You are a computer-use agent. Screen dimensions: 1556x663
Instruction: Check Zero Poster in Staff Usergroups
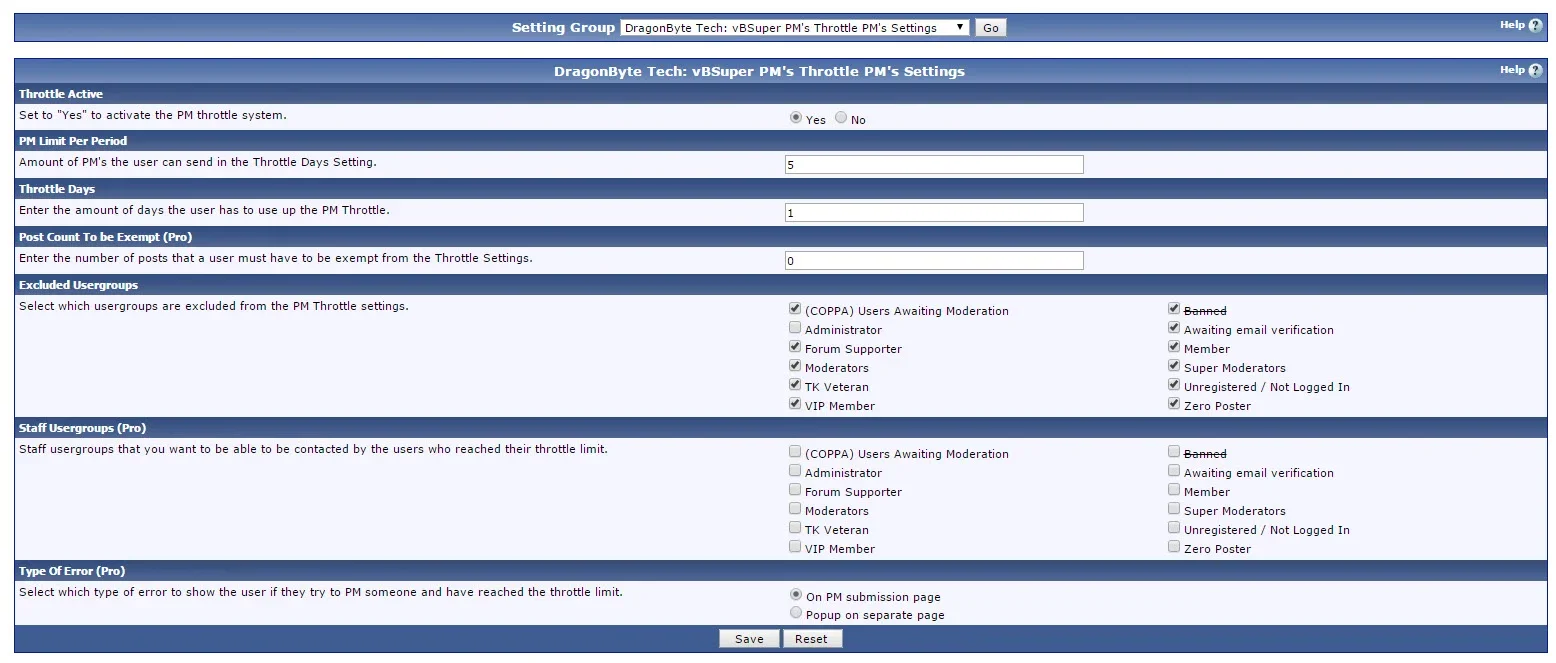pos(1174,547)
